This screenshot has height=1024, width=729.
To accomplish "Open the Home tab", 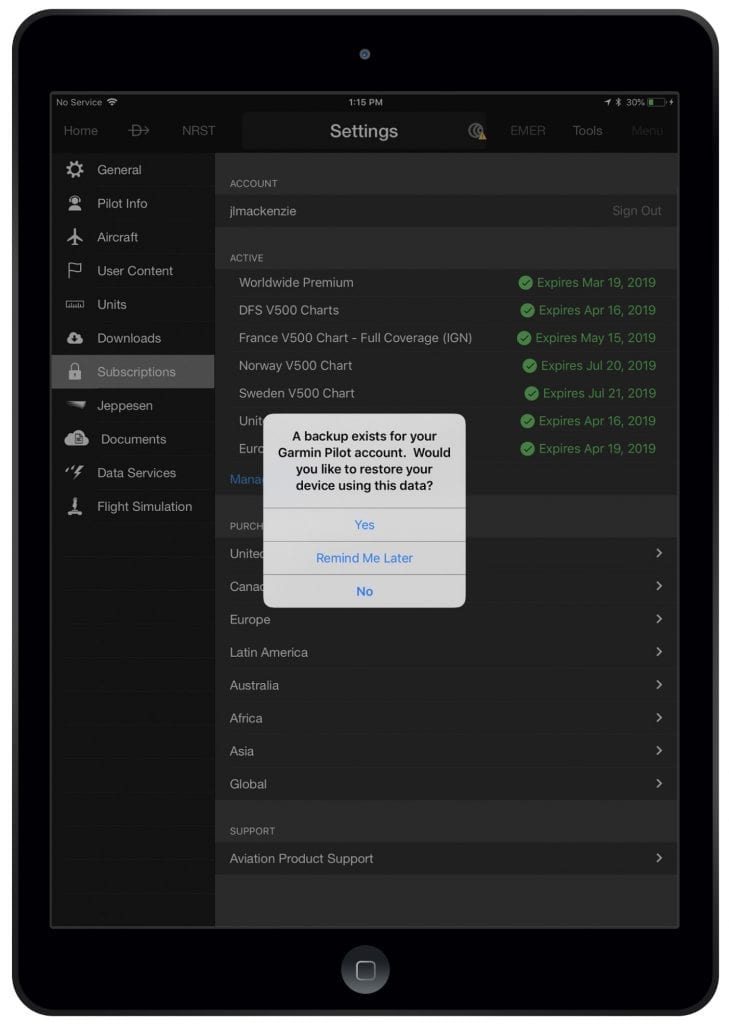I will [x=81, y=131].
